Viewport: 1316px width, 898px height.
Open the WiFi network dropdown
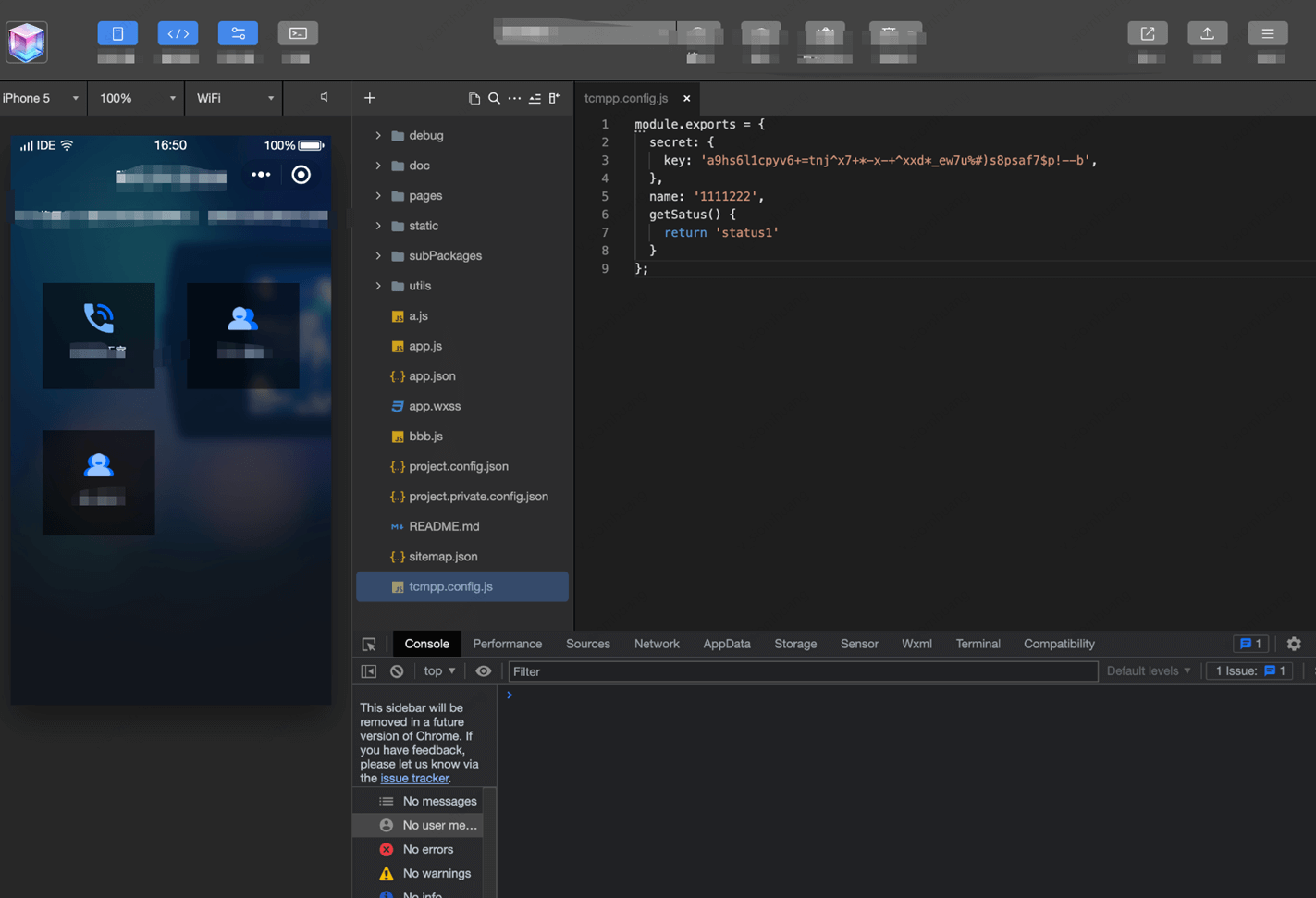234,98
